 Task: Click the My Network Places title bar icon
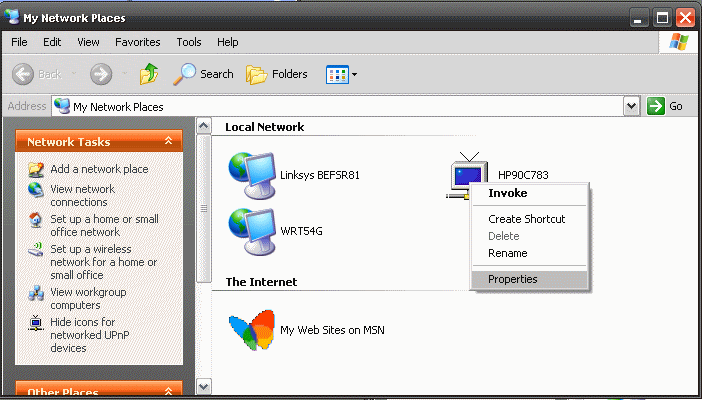pyautogui.click(x=12, y=17)
